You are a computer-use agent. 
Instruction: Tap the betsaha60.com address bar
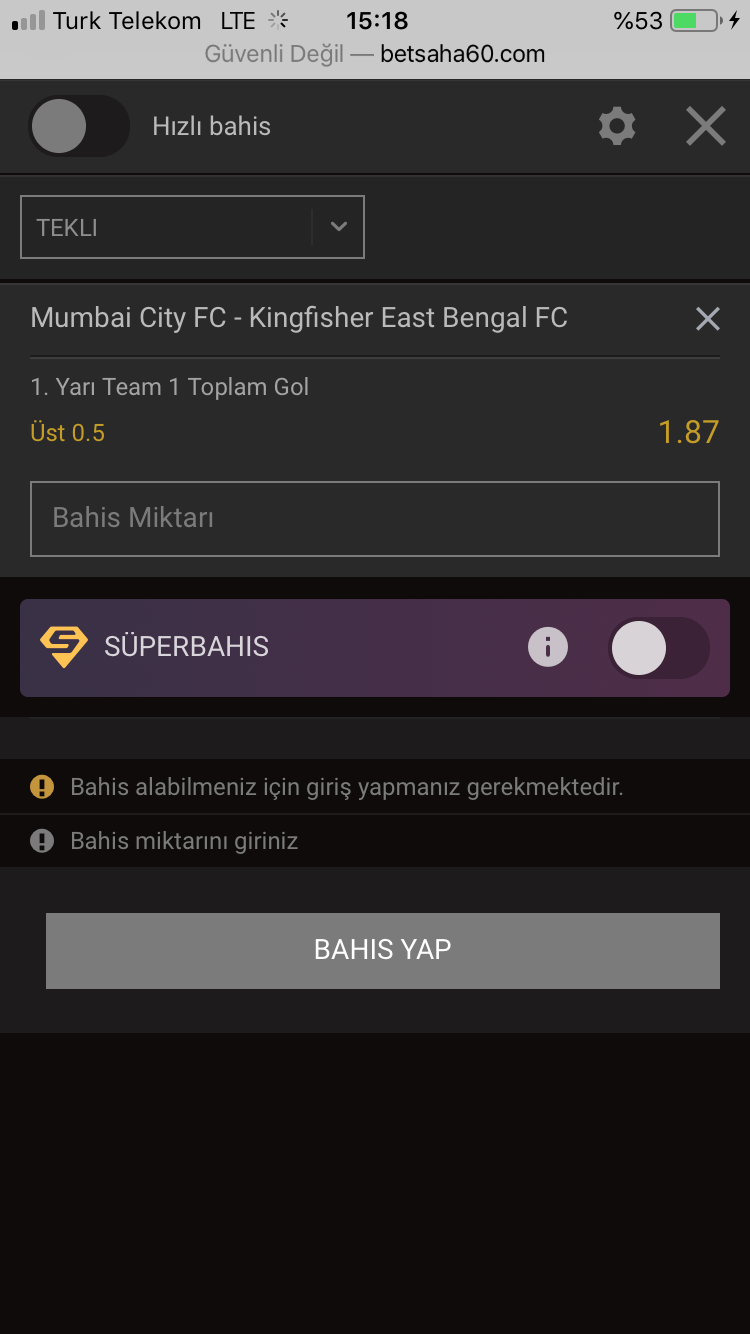(375, 54)
